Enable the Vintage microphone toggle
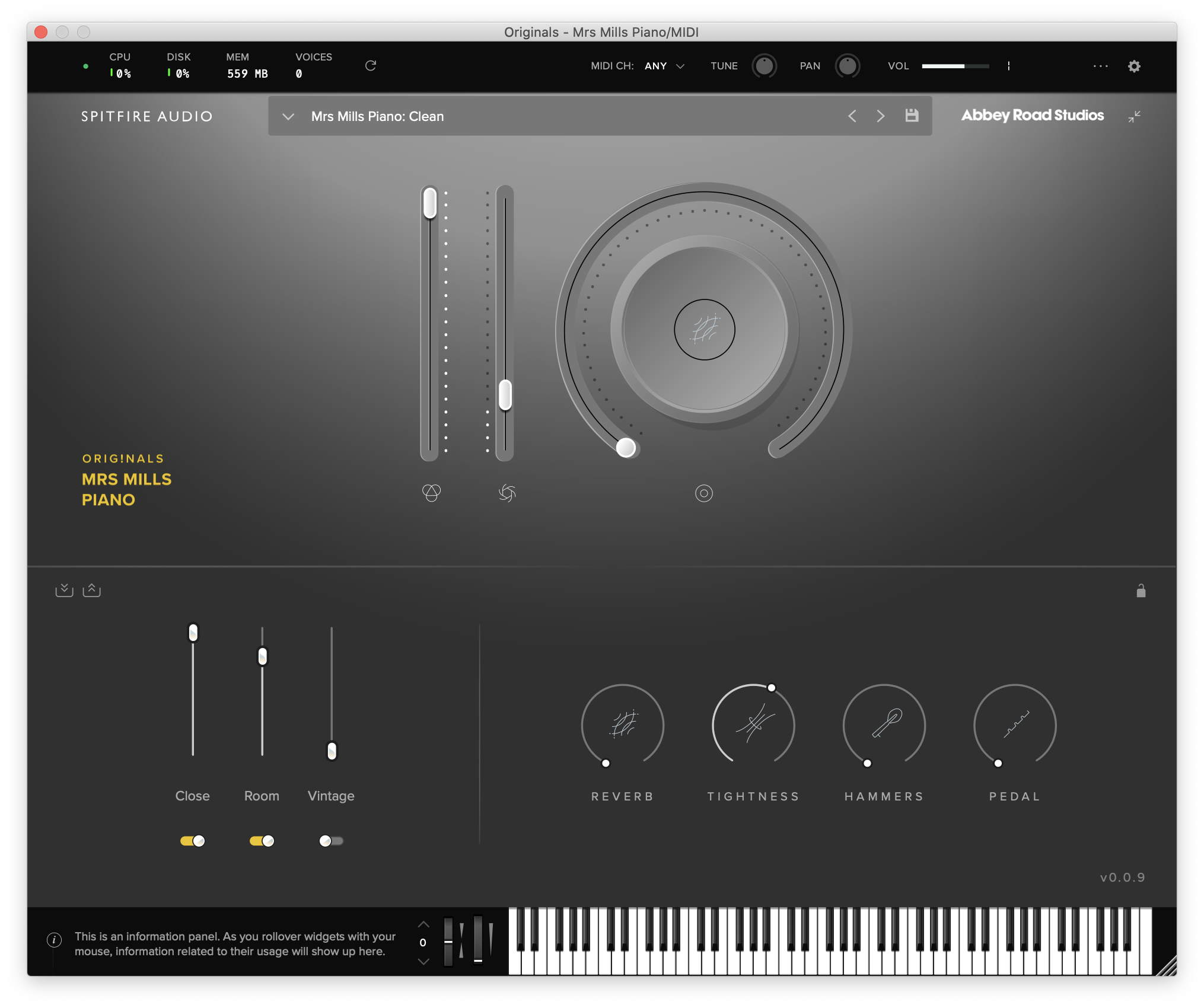 [331, 841]
